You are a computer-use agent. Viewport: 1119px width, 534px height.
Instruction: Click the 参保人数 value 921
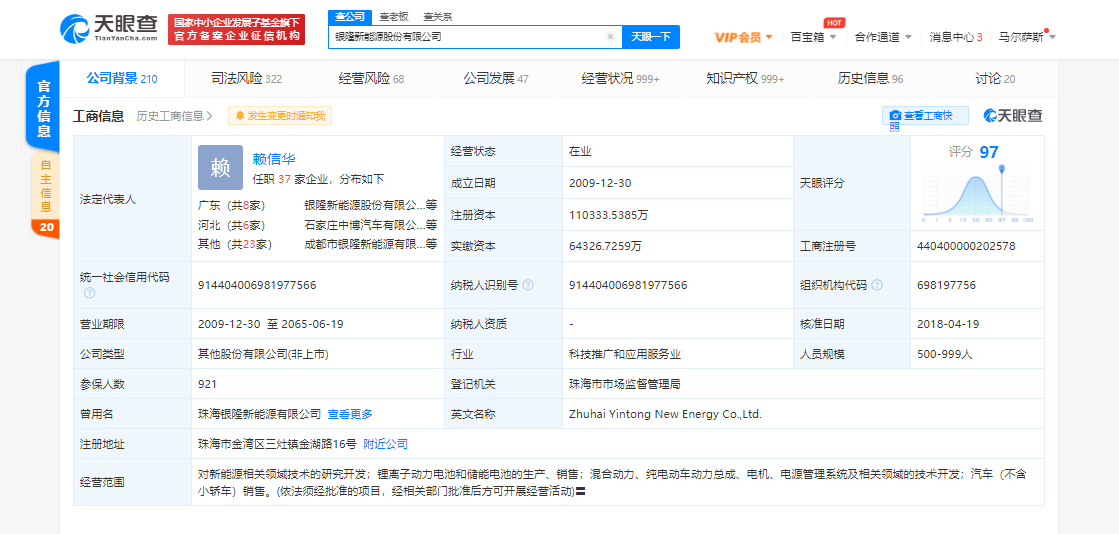click(x=208, y=384)
